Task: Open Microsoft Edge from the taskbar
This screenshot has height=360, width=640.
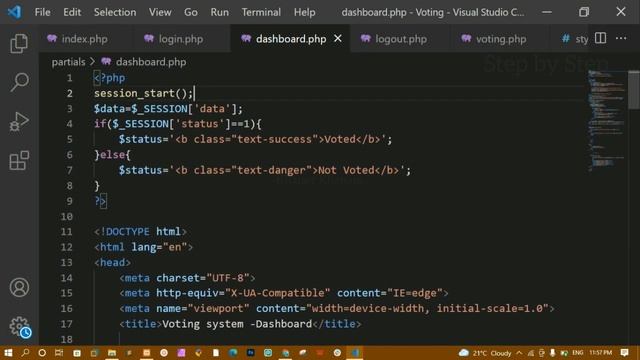Action: 233,353
